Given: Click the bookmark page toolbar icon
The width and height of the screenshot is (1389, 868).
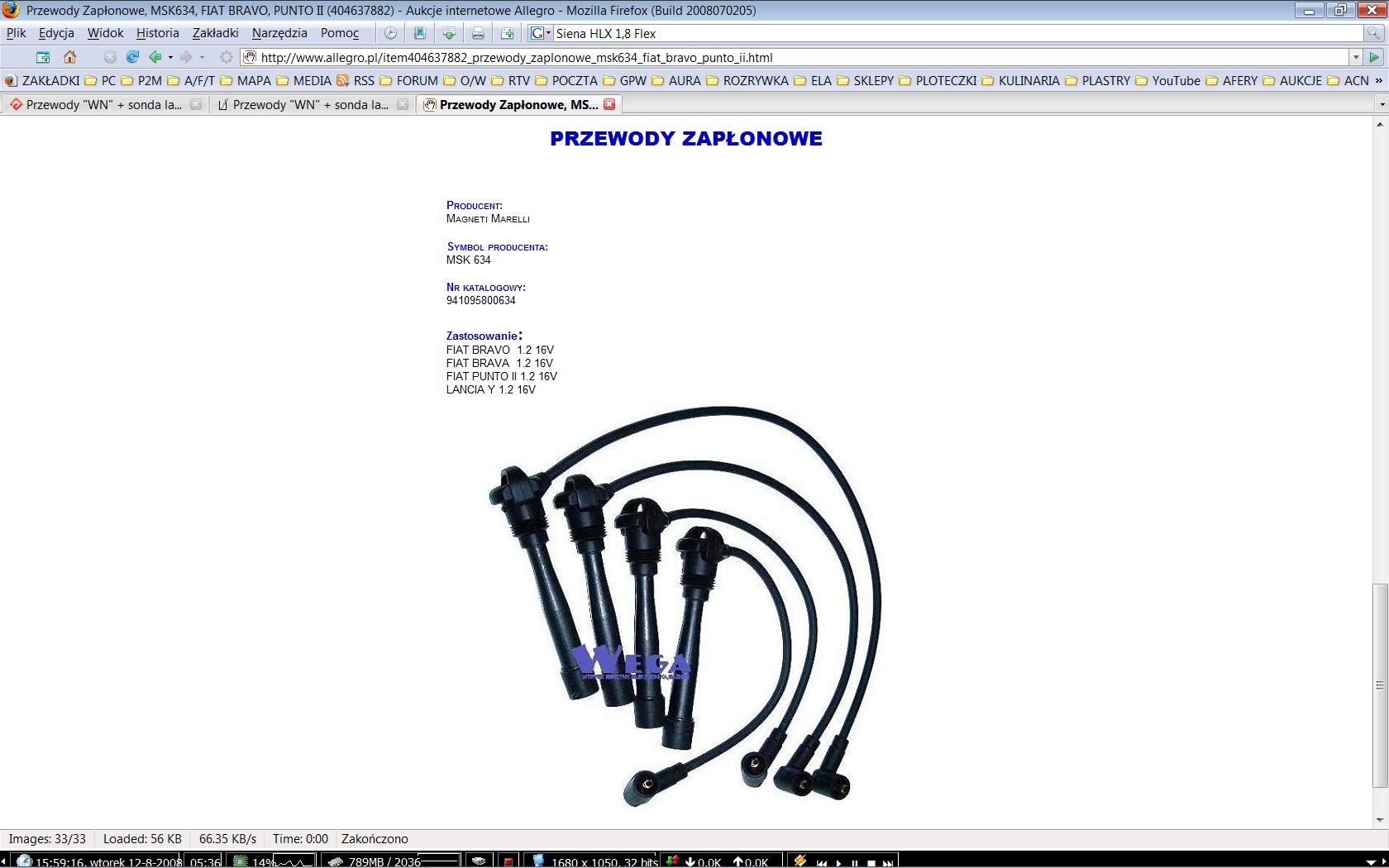Looking at the screenshot, I should tap(420, 33).
